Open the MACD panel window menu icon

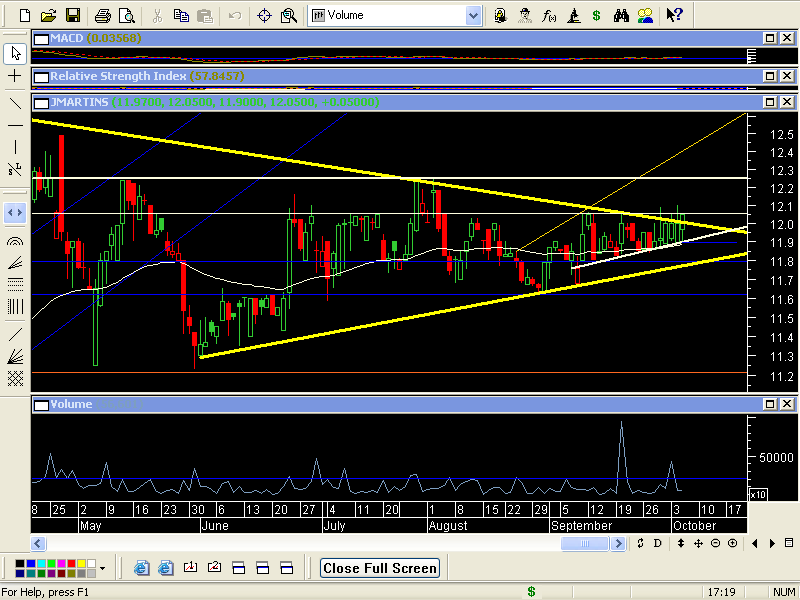coord(41,39)
